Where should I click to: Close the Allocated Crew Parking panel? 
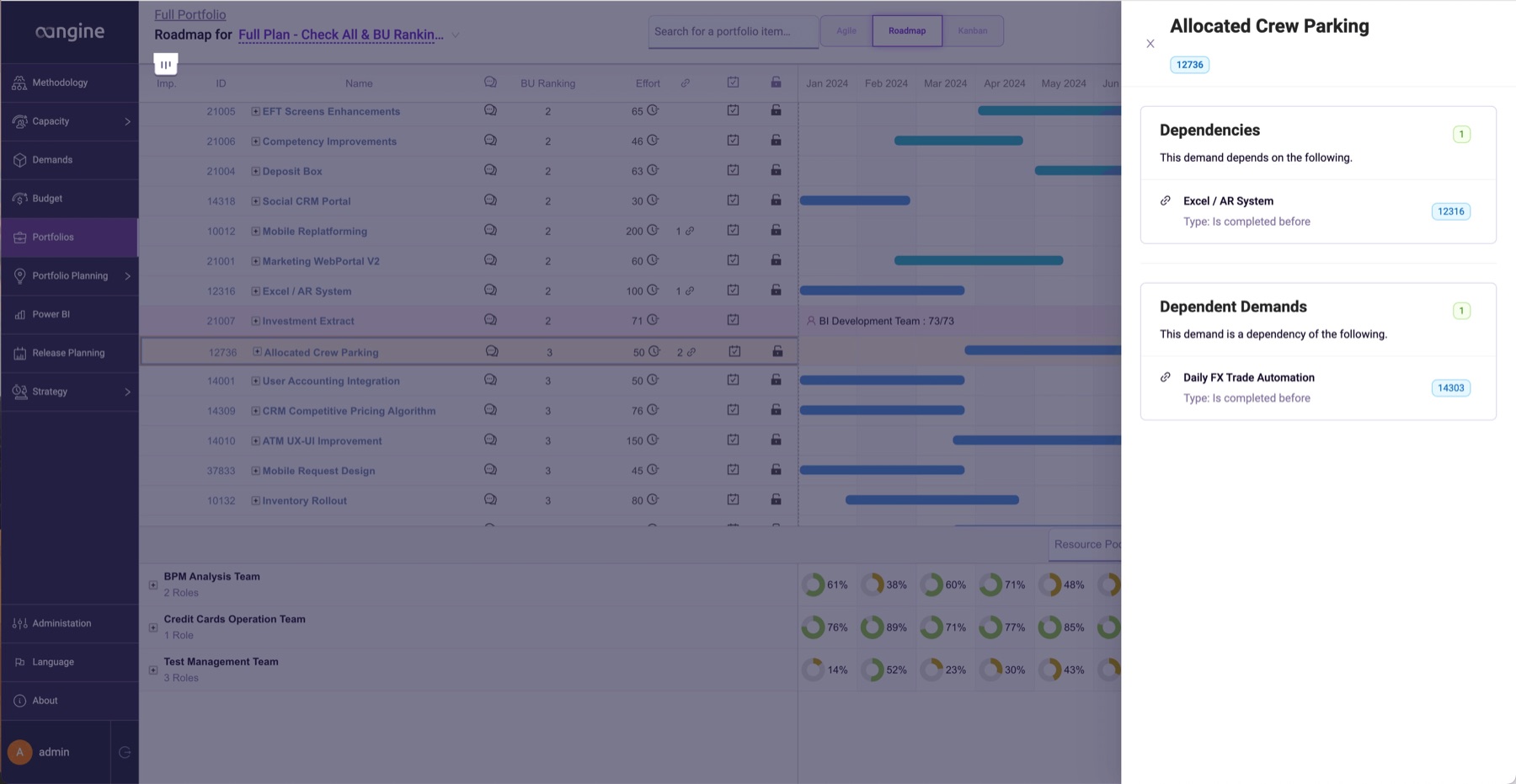pos(1150,44)
